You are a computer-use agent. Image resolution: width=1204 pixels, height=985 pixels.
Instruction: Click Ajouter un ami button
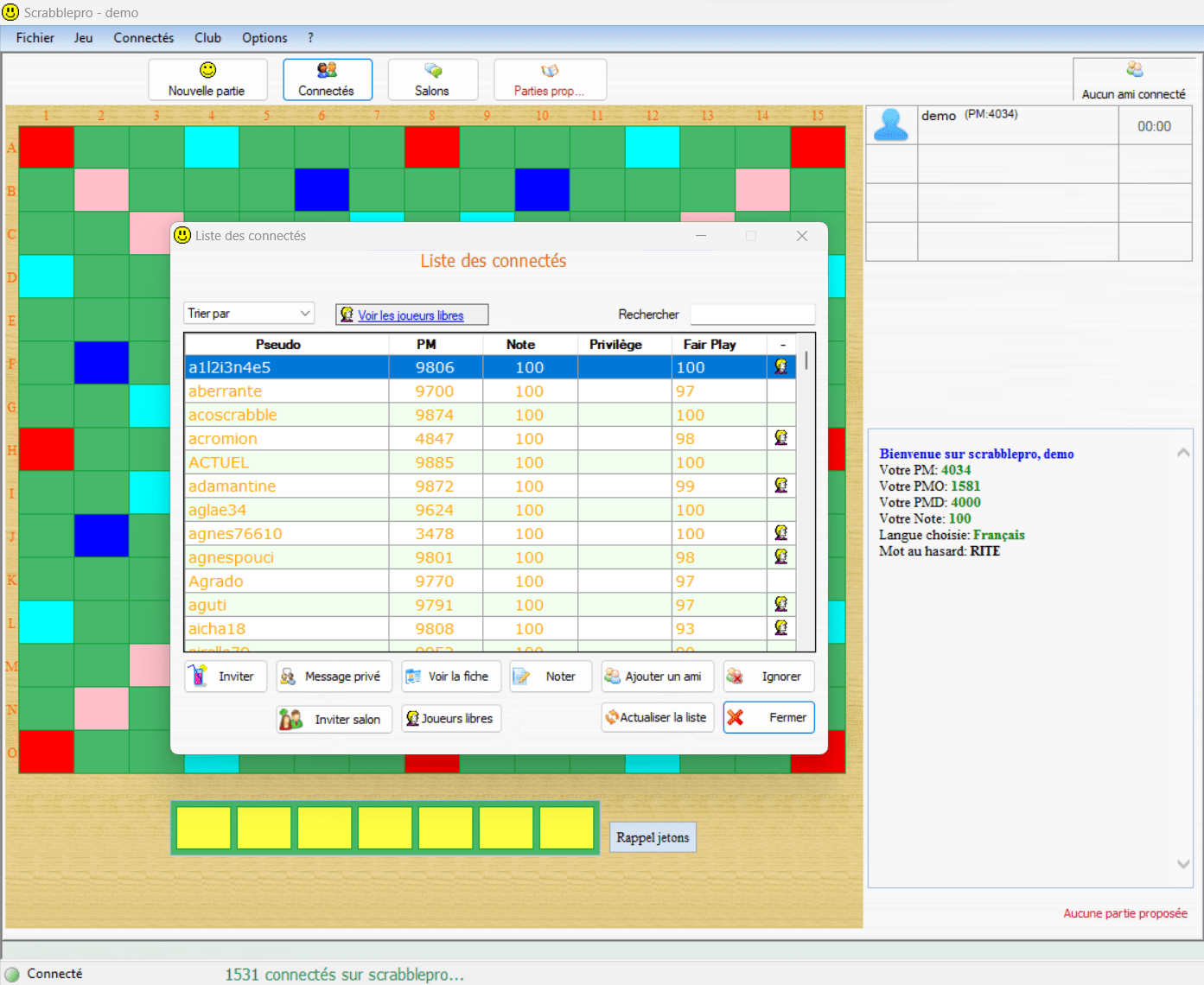pos(657,677)
